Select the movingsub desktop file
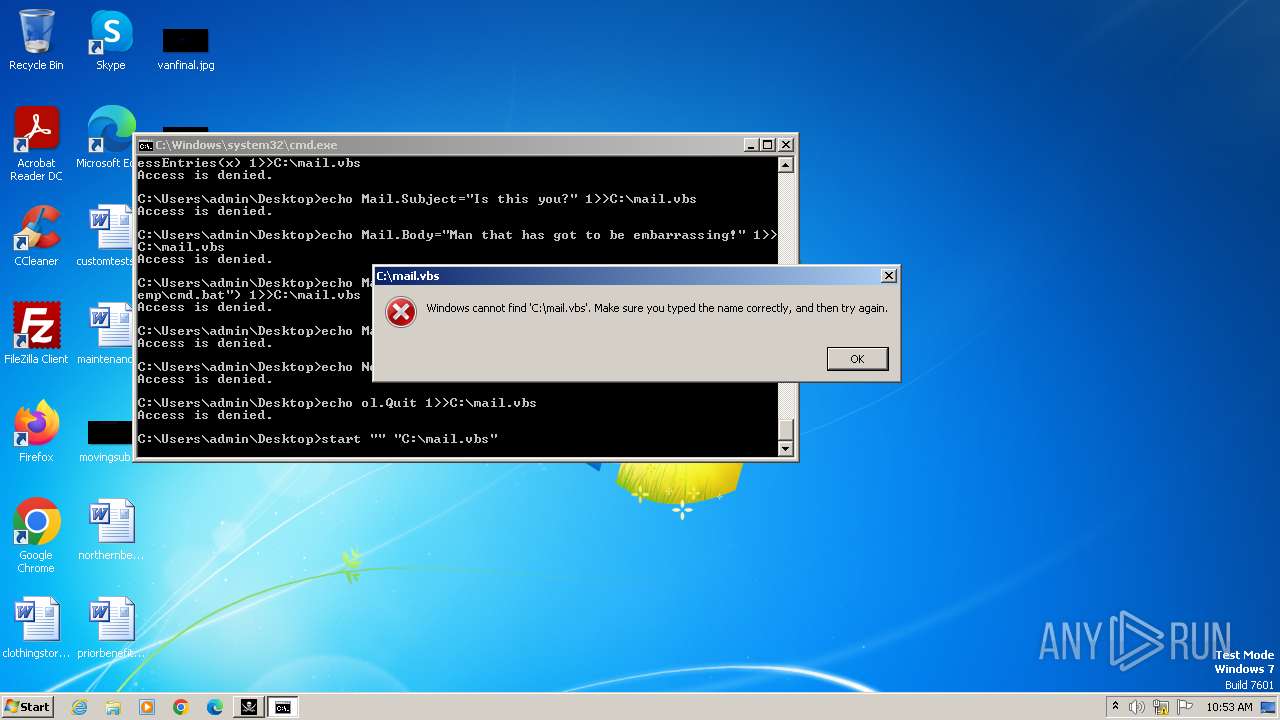Viewport: 1280px width, 720px height. click(108, 440)
